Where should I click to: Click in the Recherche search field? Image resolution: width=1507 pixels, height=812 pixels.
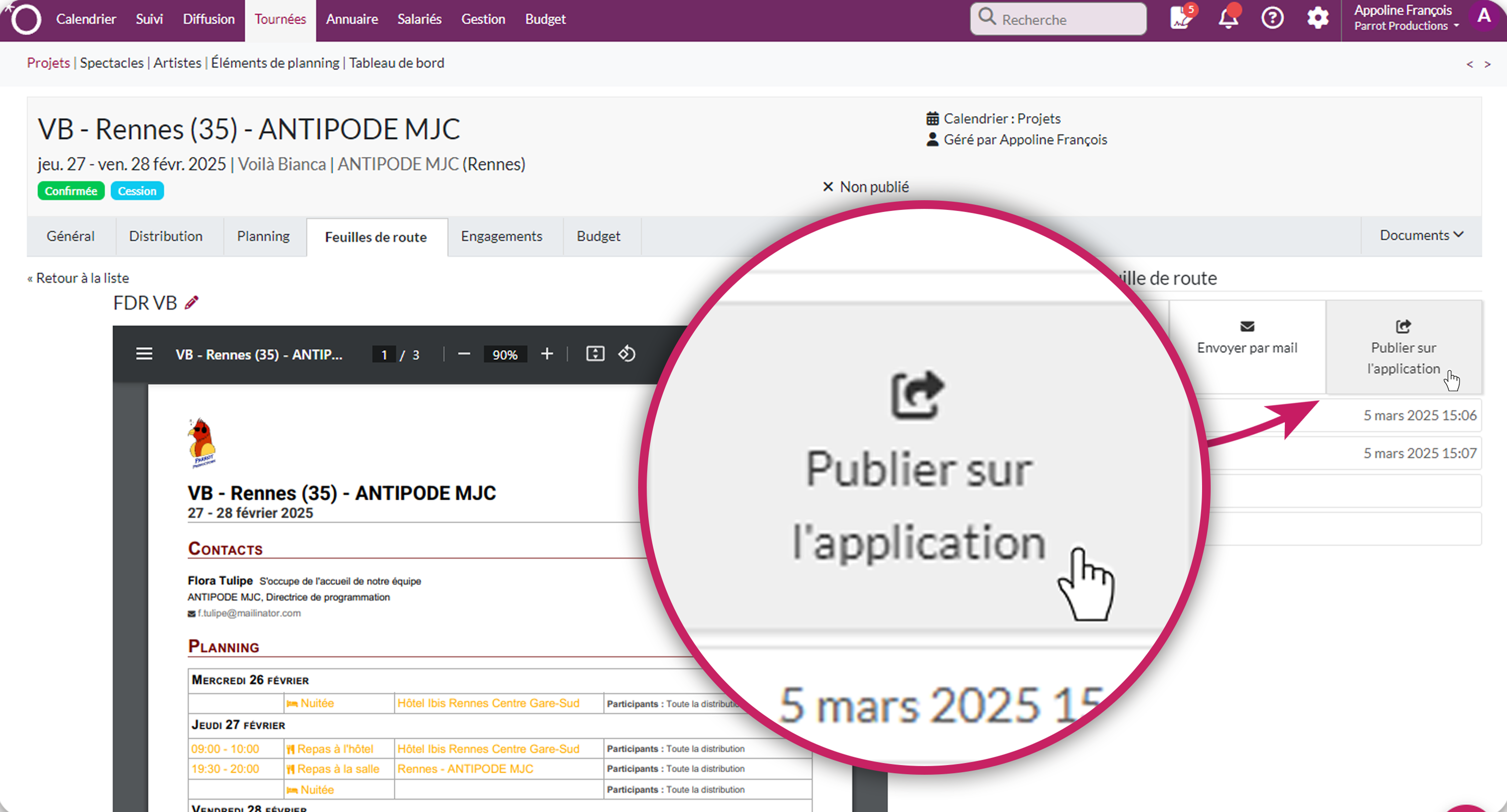[x=1059, y=19]
